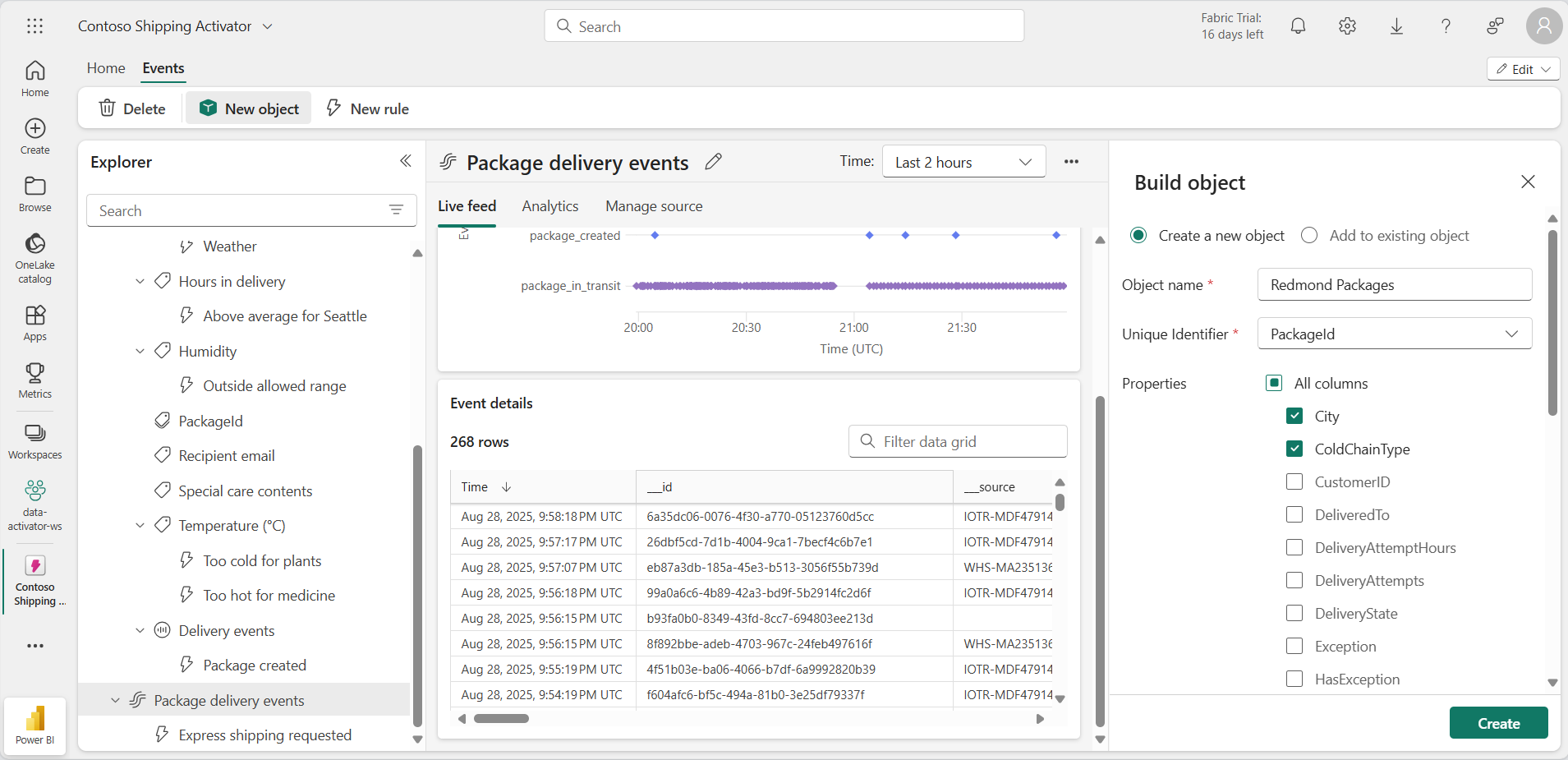
Task: Open the settings gear icon
Action: pyautogui.click(x=1347, y=26)
